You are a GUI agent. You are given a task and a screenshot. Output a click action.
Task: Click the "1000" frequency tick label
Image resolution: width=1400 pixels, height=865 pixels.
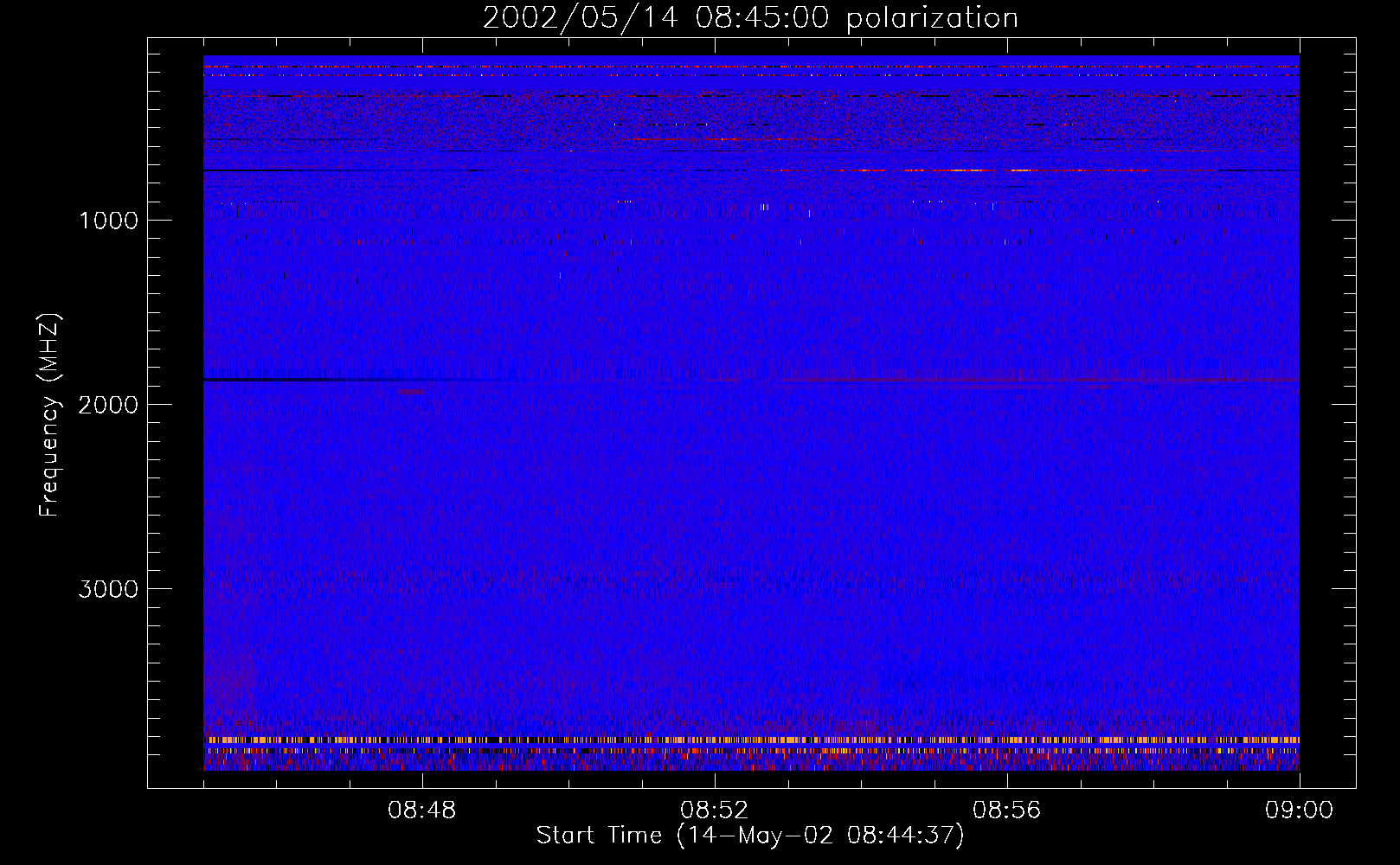tap(109, 221)
